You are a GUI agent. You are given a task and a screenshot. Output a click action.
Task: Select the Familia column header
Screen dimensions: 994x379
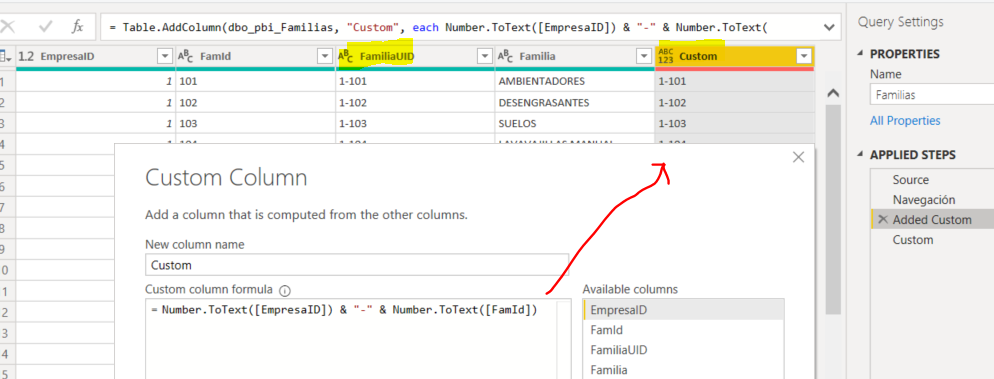click(x=538, y=56)
